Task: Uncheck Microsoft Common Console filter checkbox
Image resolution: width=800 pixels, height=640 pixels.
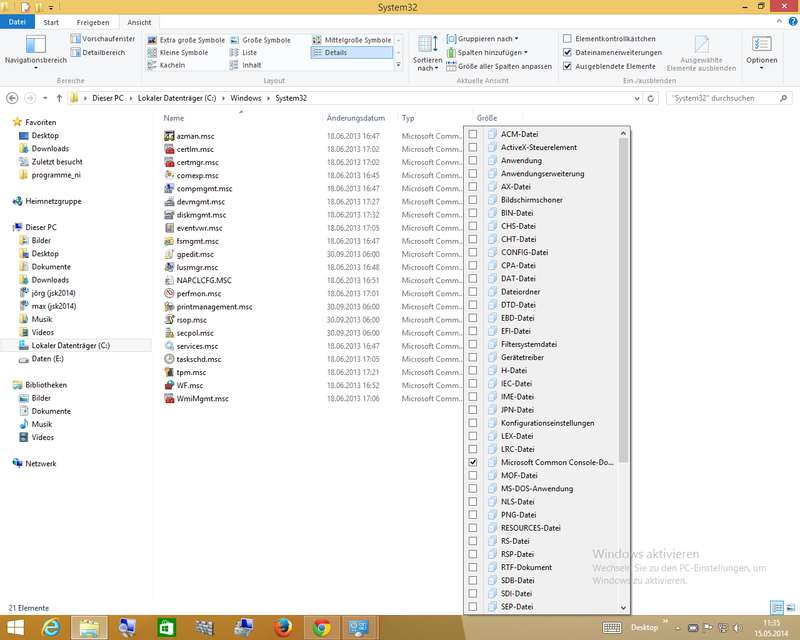Action: (x=473, y=463)
